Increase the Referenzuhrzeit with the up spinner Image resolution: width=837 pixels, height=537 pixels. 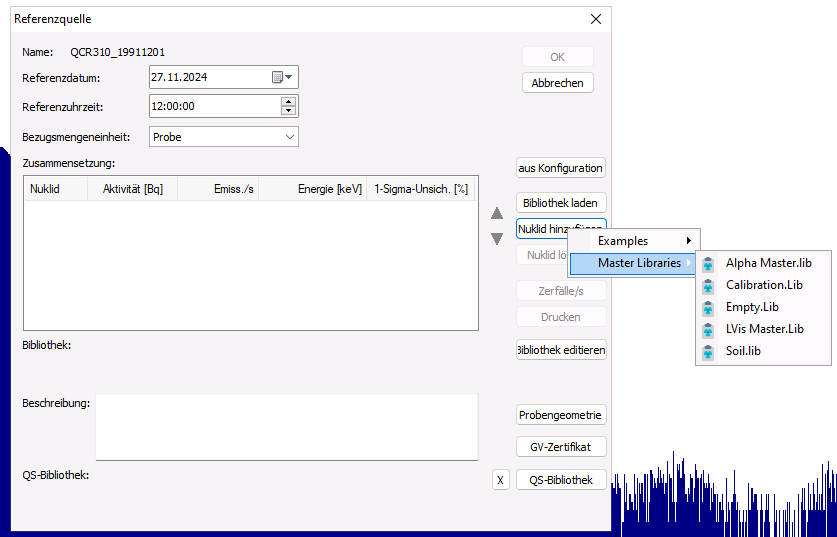click(x=288, y=101)
